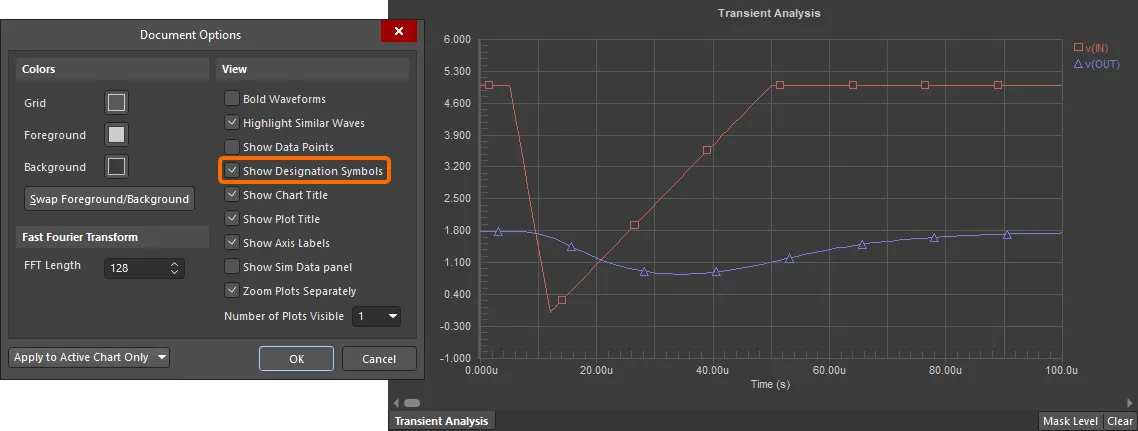Open Apply to Active Chart Only dropdown

[x=89, y=357]
